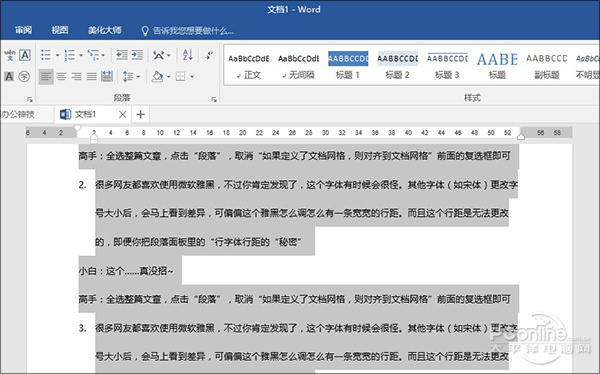Apply the 标题 3 style

447,64
